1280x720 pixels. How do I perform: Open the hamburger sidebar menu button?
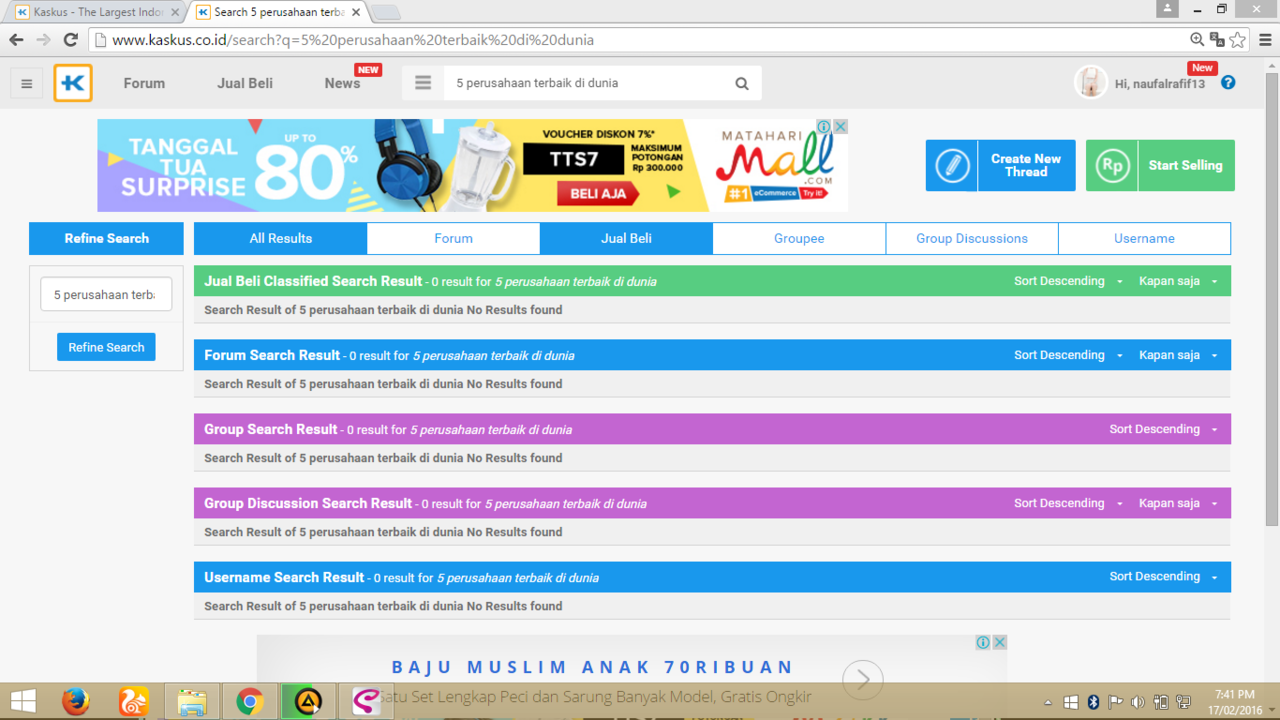tap(27, 84)
